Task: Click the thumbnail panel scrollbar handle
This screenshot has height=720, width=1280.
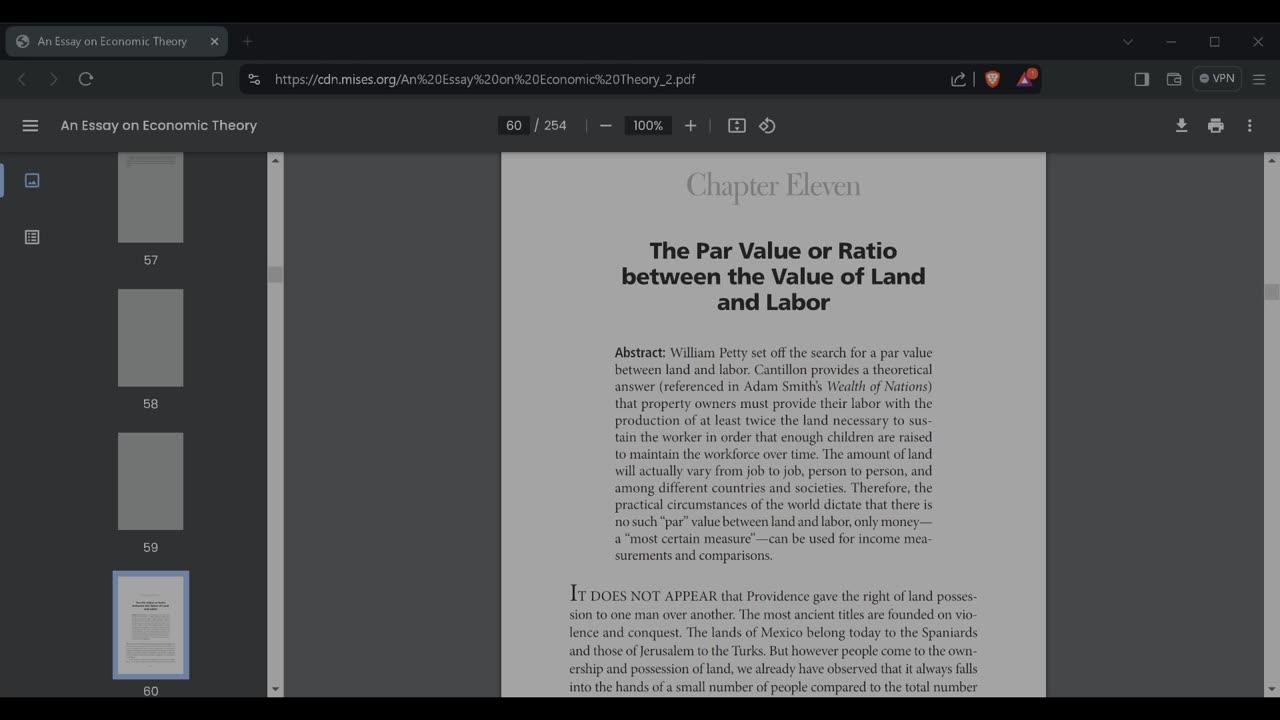Action: tap(275, 275)
